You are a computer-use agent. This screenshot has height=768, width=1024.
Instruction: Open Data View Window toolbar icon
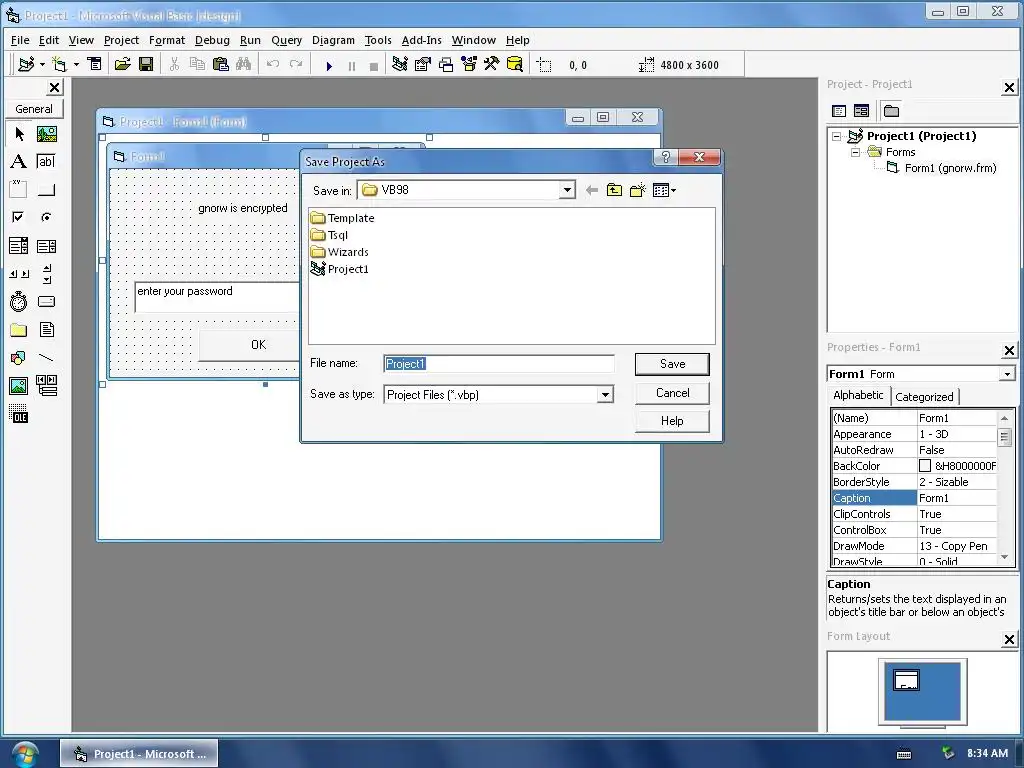coord(515,64)
